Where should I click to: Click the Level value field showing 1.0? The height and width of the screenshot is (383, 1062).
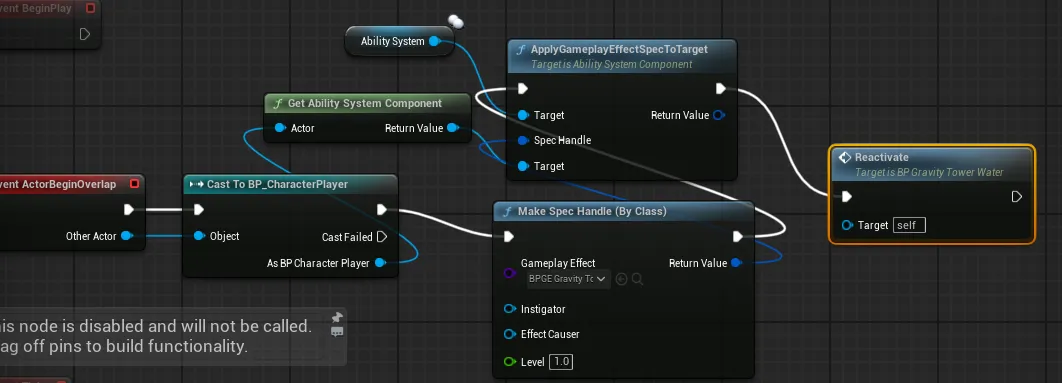[x=561, y=362]
